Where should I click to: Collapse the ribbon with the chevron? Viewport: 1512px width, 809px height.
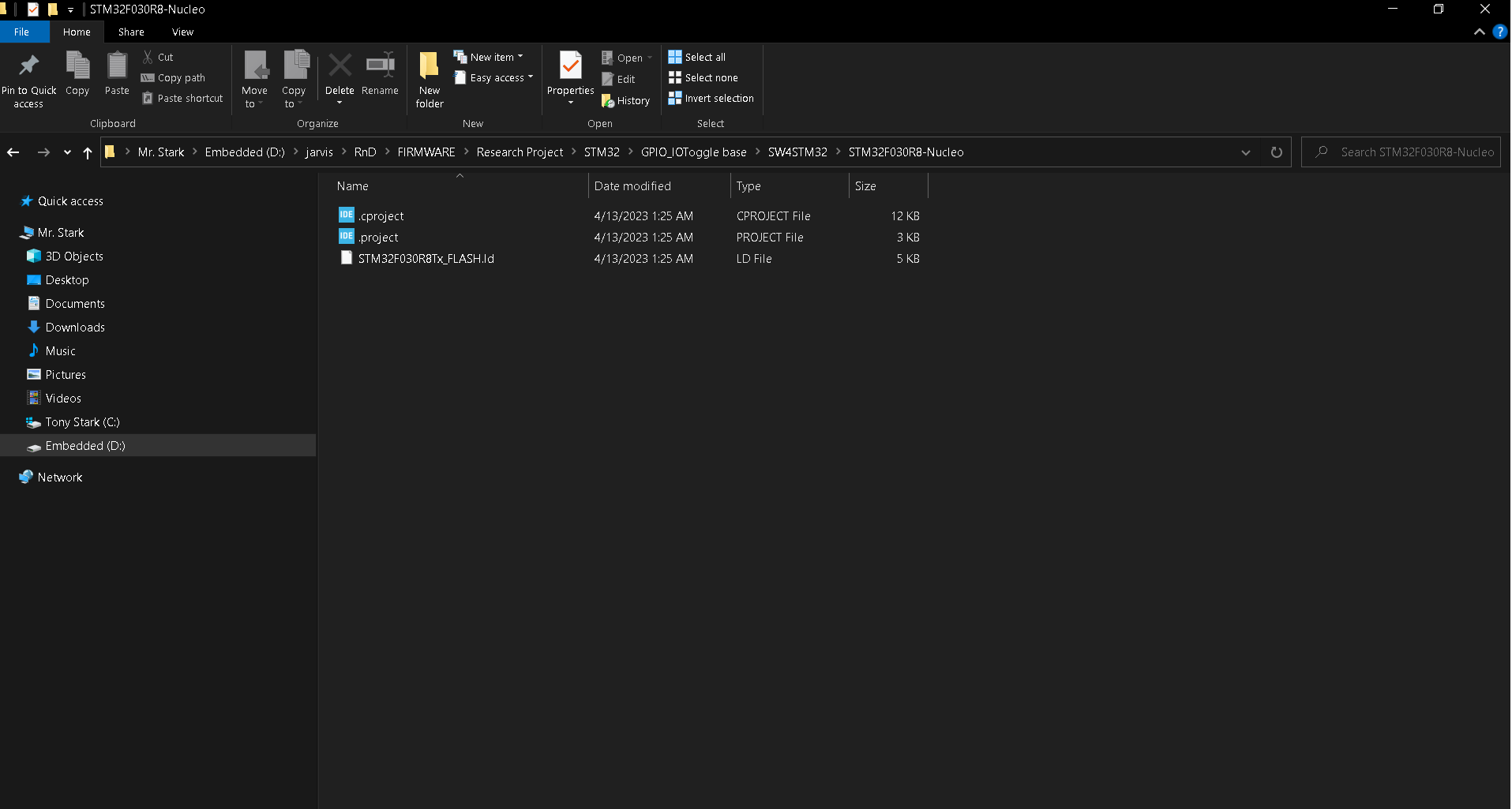1479,32
